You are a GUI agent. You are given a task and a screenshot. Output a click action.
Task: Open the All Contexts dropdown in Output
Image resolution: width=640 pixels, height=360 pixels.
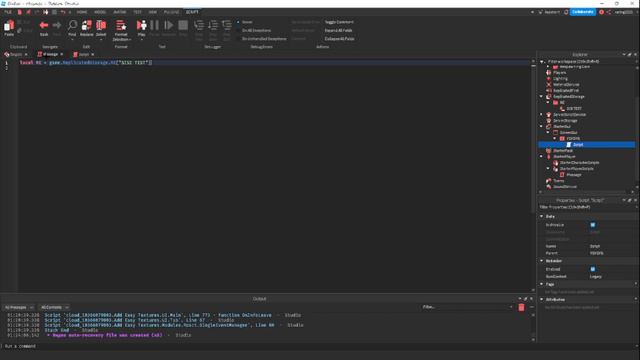[x=54, y=307]
